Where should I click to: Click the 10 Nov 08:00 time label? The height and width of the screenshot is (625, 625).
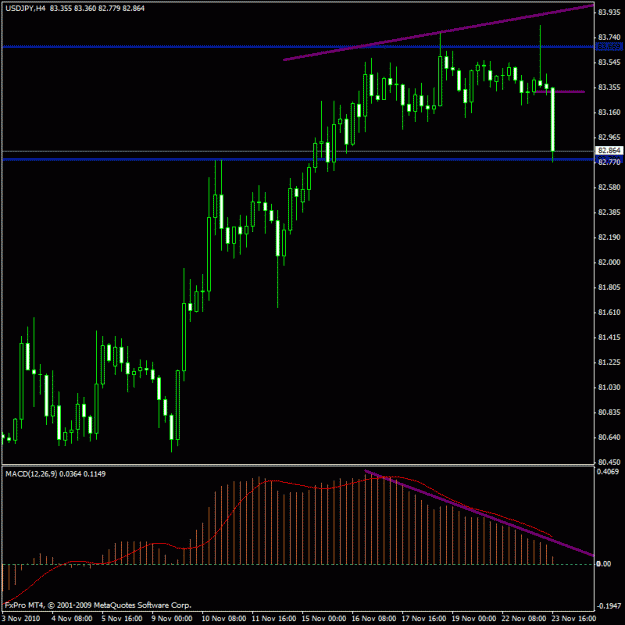[x=224, y=619]
